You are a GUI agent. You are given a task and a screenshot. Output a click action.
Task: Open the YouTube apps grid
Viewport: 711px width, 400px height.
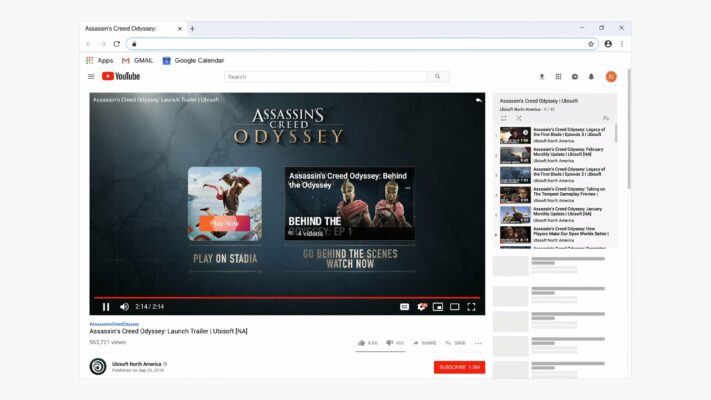(x=558, y=77)
